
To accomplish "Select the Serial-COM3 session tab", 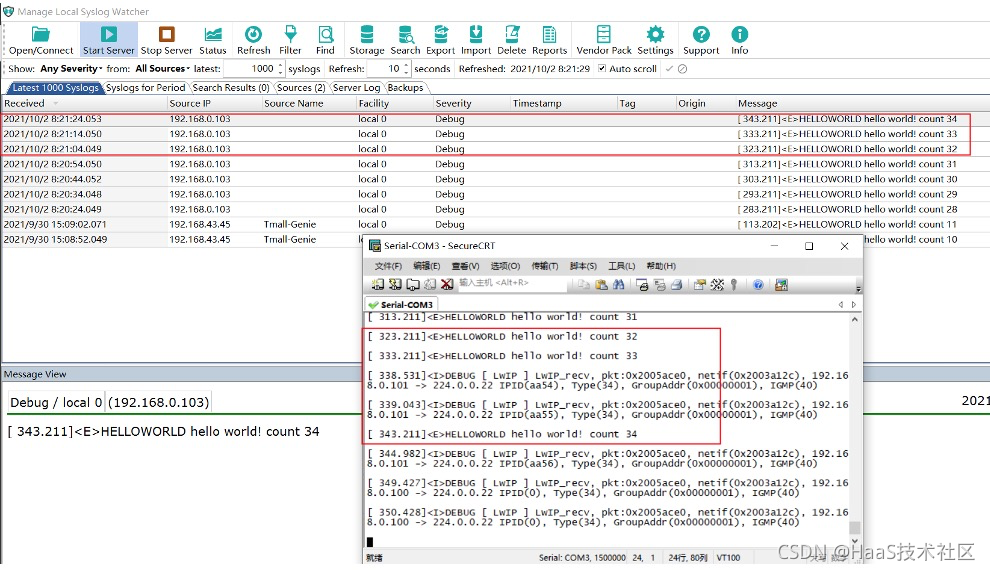I will (402, 304).
